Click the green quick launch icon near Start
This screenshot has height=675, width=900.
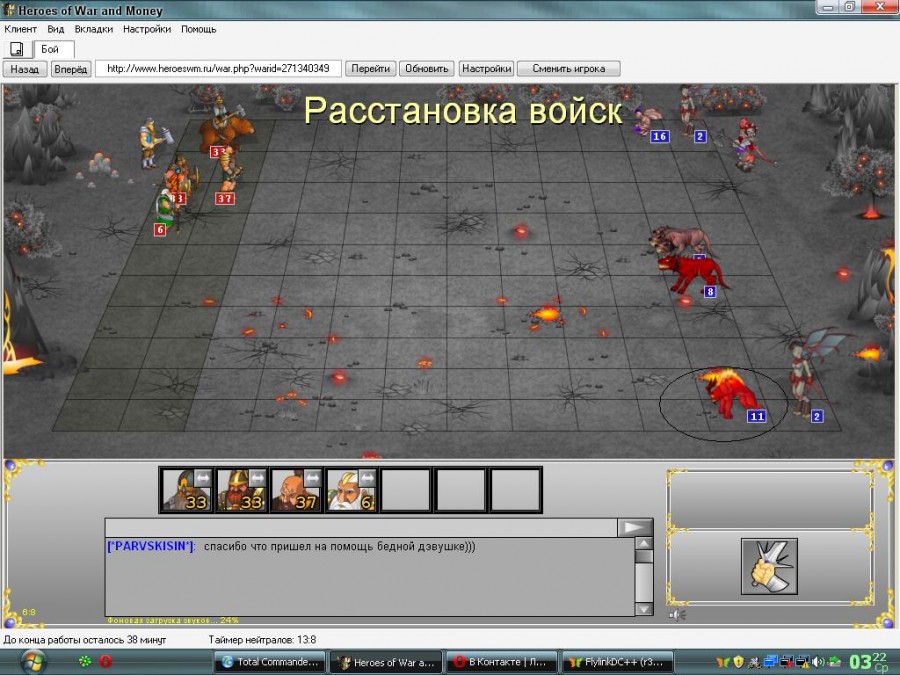(85, 662)
